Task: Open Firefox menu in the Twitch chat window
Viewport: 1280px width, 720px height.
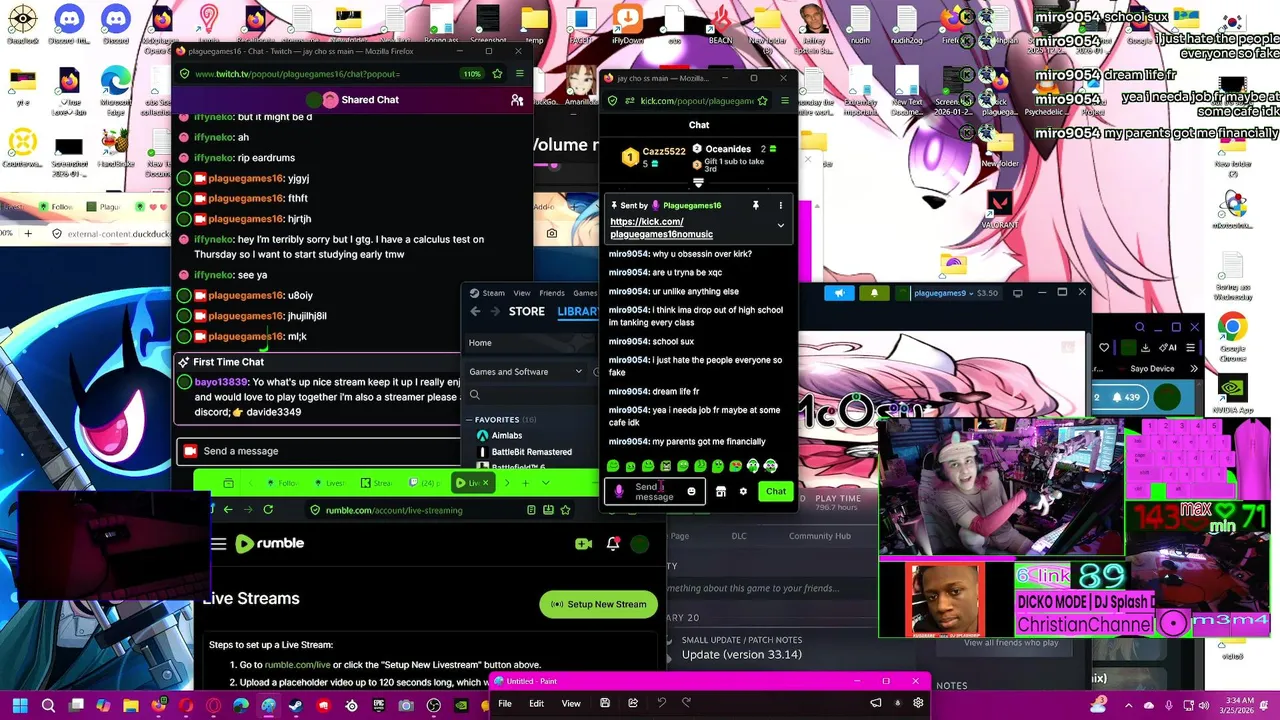Action: pyautogui.click(x=519, y=74)
